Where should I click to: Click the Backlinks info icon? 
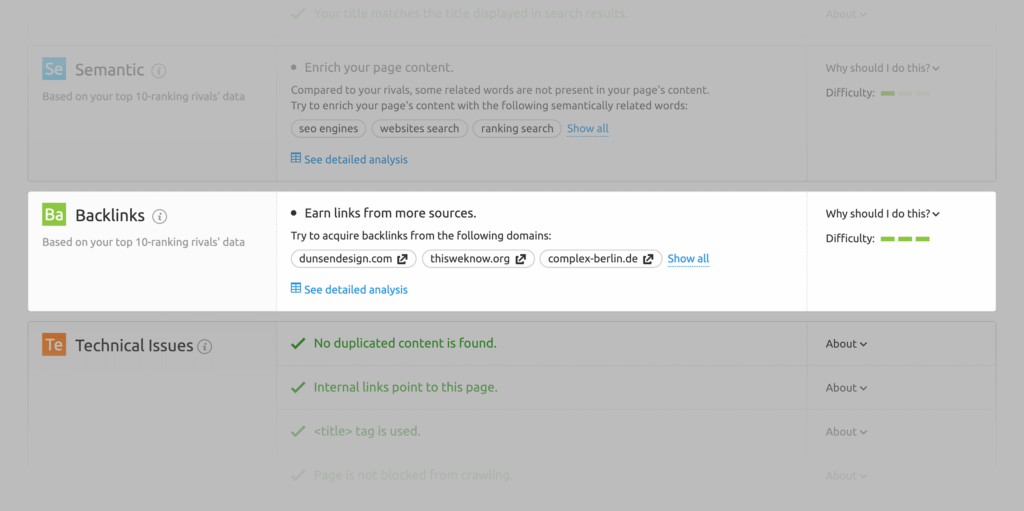[160, 216]
